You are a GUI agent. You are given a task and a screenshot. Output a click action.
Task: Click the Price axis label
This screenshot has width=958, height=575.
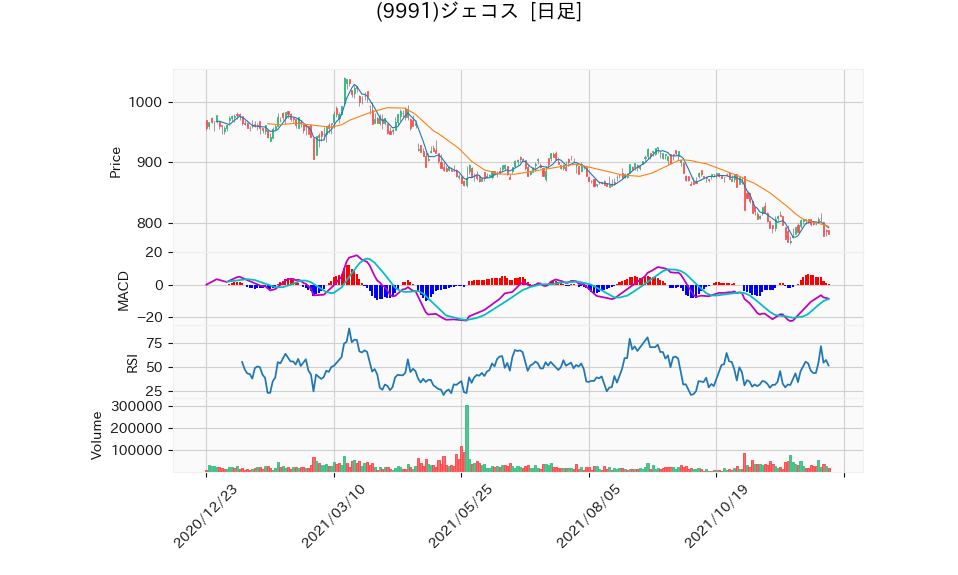[x=115, y=163]
